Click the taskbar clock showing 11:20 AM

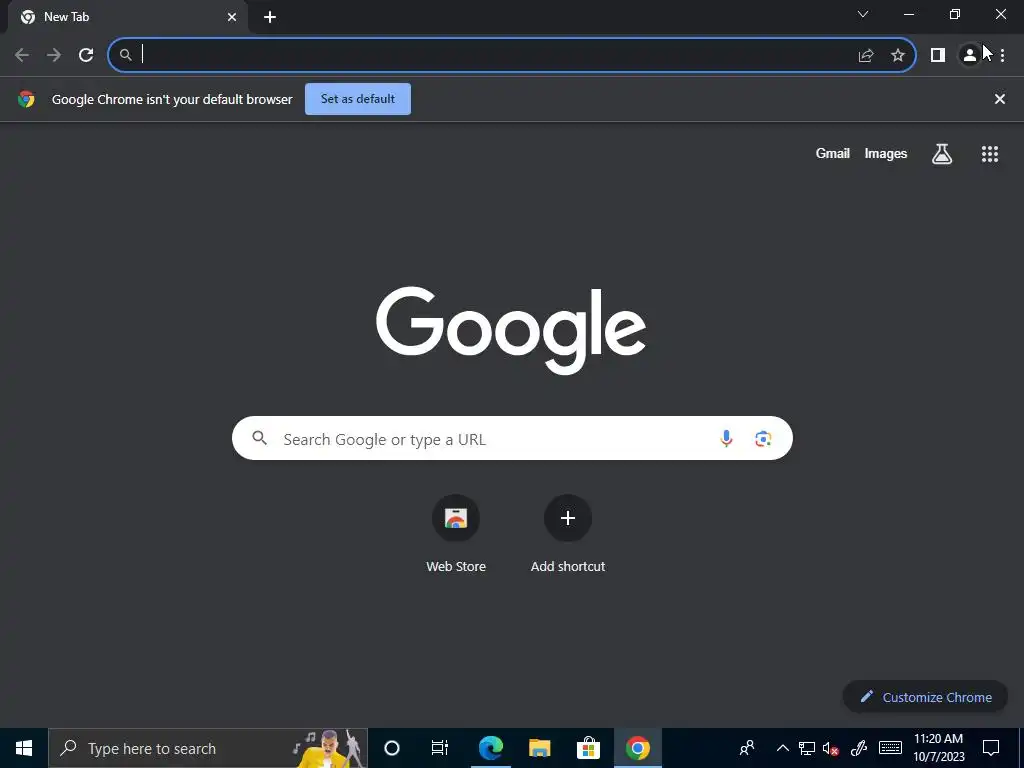(x=938, y=748)
